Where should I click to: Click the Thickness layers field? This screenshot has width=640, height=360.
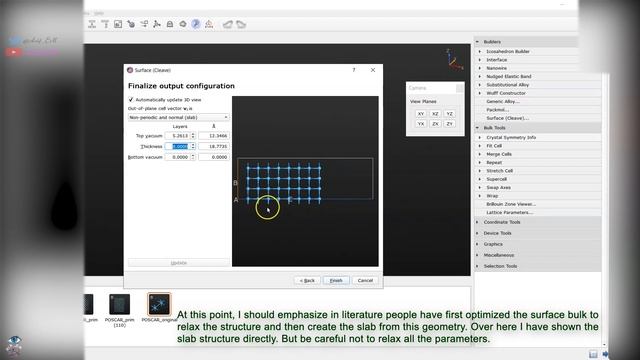click(x=178, y=146)
